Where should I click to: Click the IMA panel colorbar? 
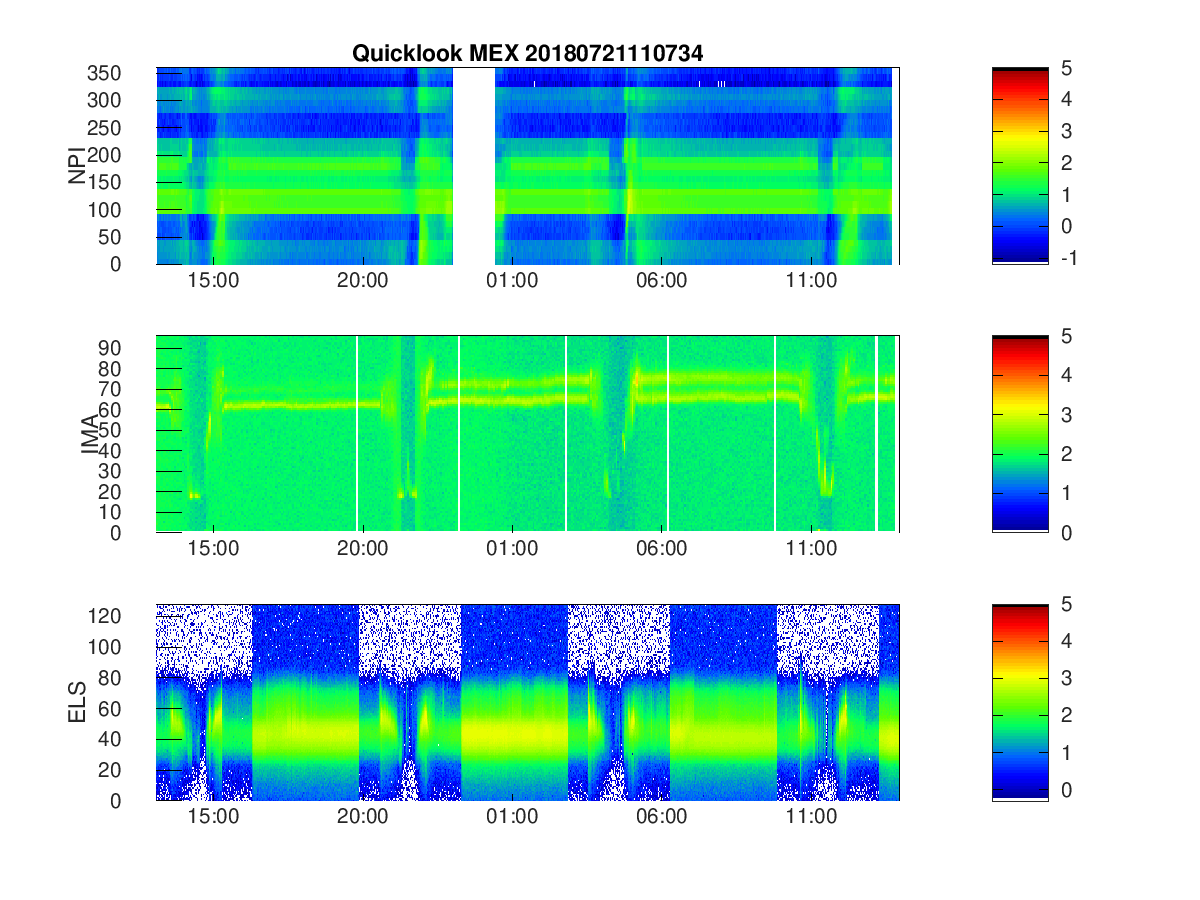(x=1020, y=434)
